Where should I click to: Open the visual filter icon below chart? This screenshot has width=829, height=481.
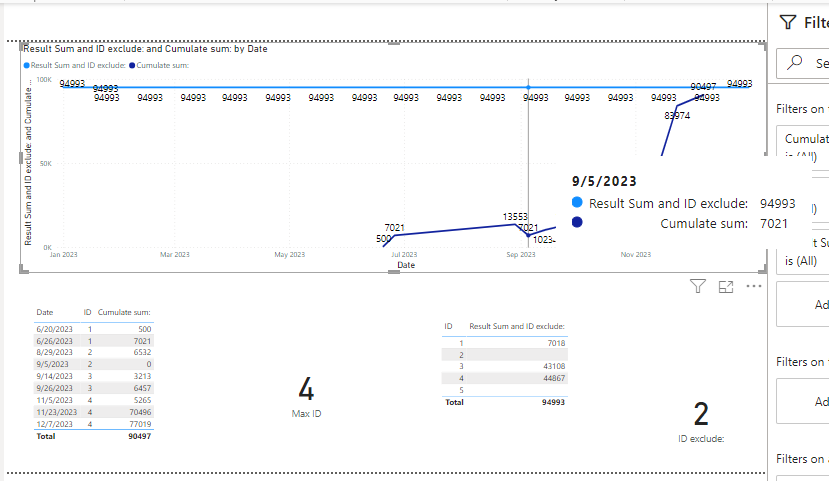tap(698, 286)
